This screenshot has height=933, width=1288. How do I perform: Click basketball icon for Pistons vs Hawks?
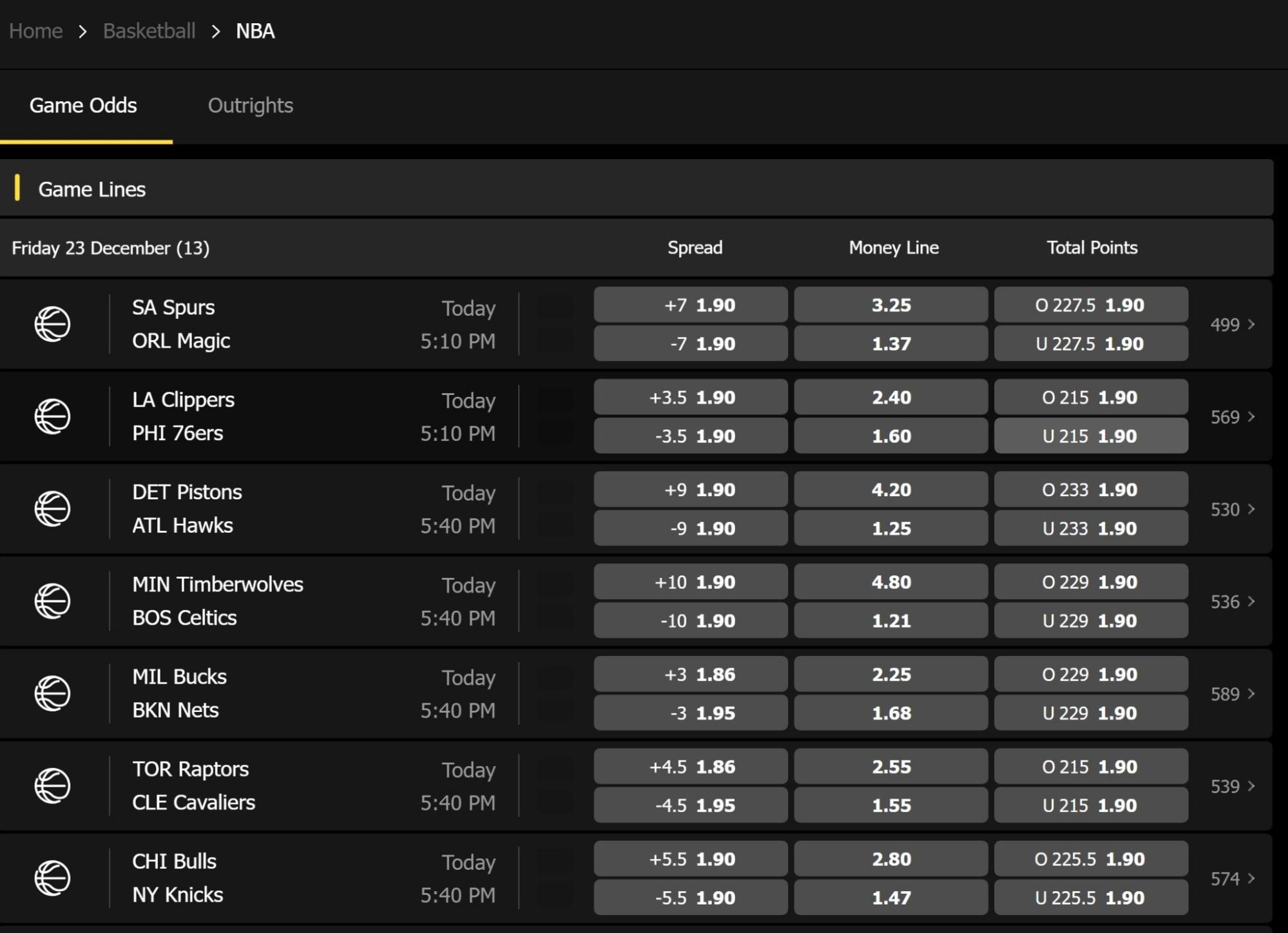pos(52,508)
